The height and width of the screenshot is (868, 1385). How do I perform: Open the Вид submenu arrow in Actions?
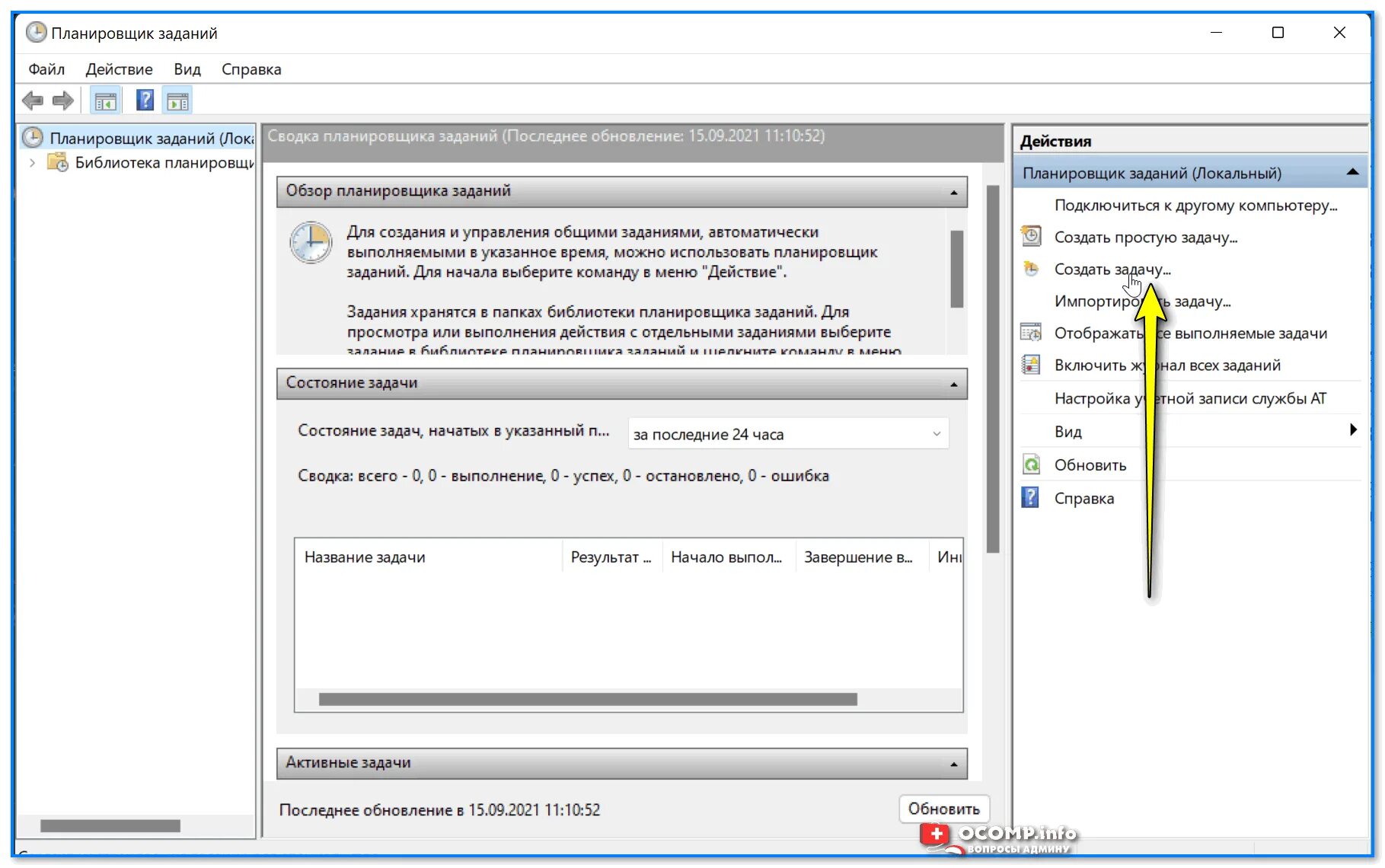pos(1353,429)
